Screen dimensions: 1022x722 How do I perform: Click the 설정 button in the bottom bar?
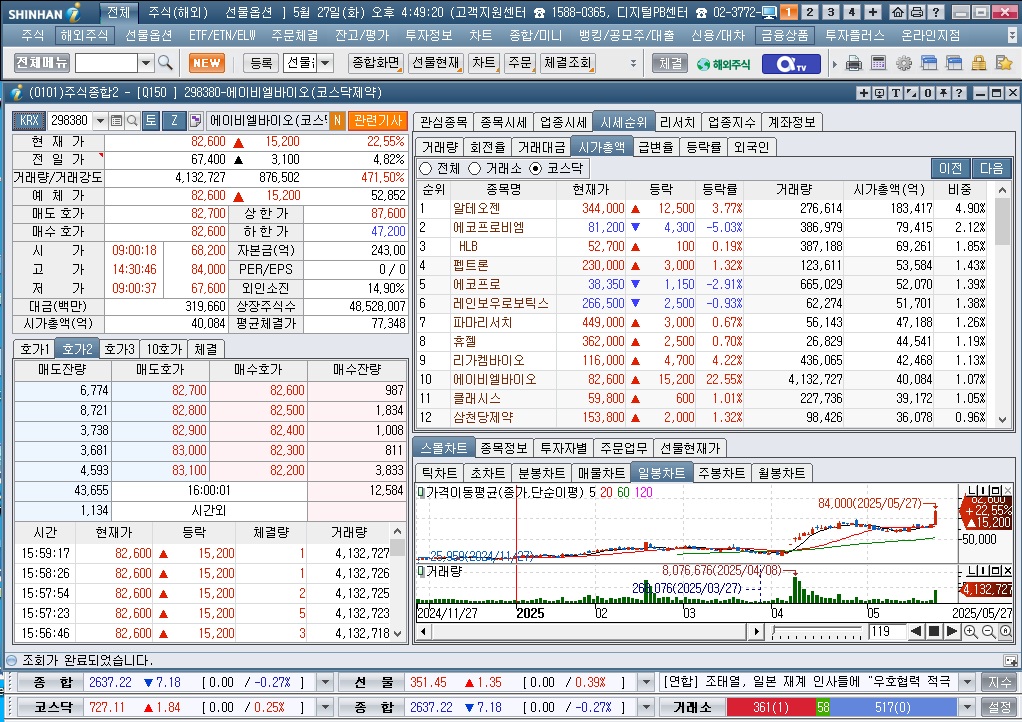[x=999, y=707]
